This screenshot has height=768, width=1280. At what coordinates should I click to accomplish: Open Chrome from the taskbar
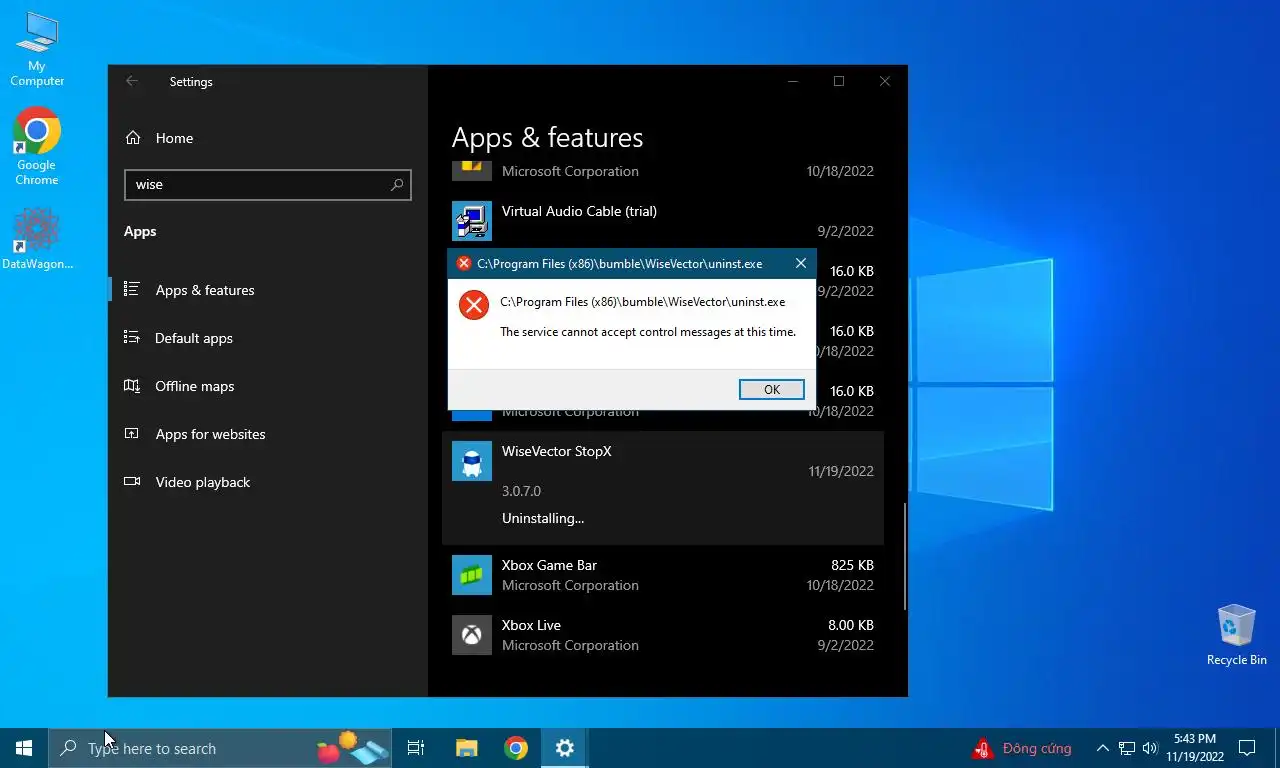tap(516, 748)
